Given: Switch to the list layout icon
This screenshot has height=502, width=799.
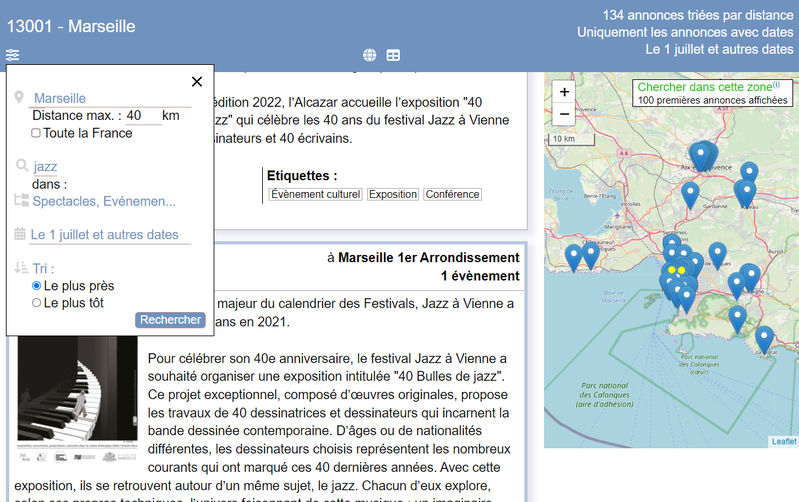Looking at the screenshot, I should [394, 55].
